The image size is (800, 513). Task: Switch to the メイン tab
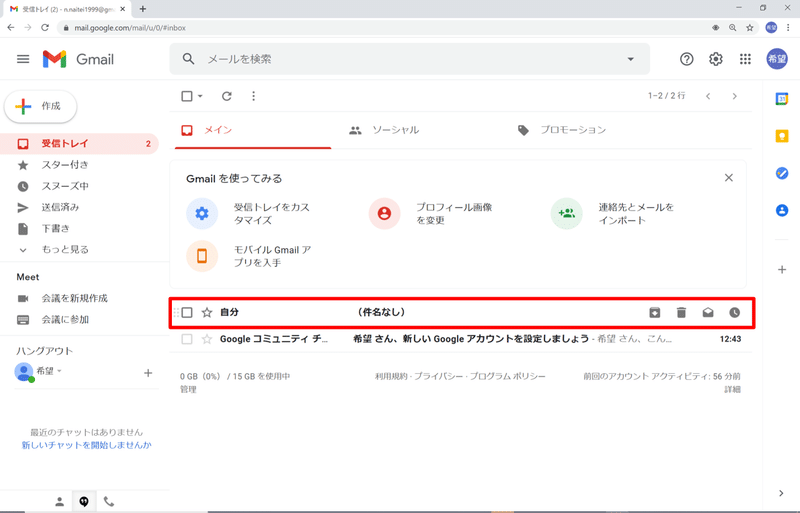click(x=253, y=130)
